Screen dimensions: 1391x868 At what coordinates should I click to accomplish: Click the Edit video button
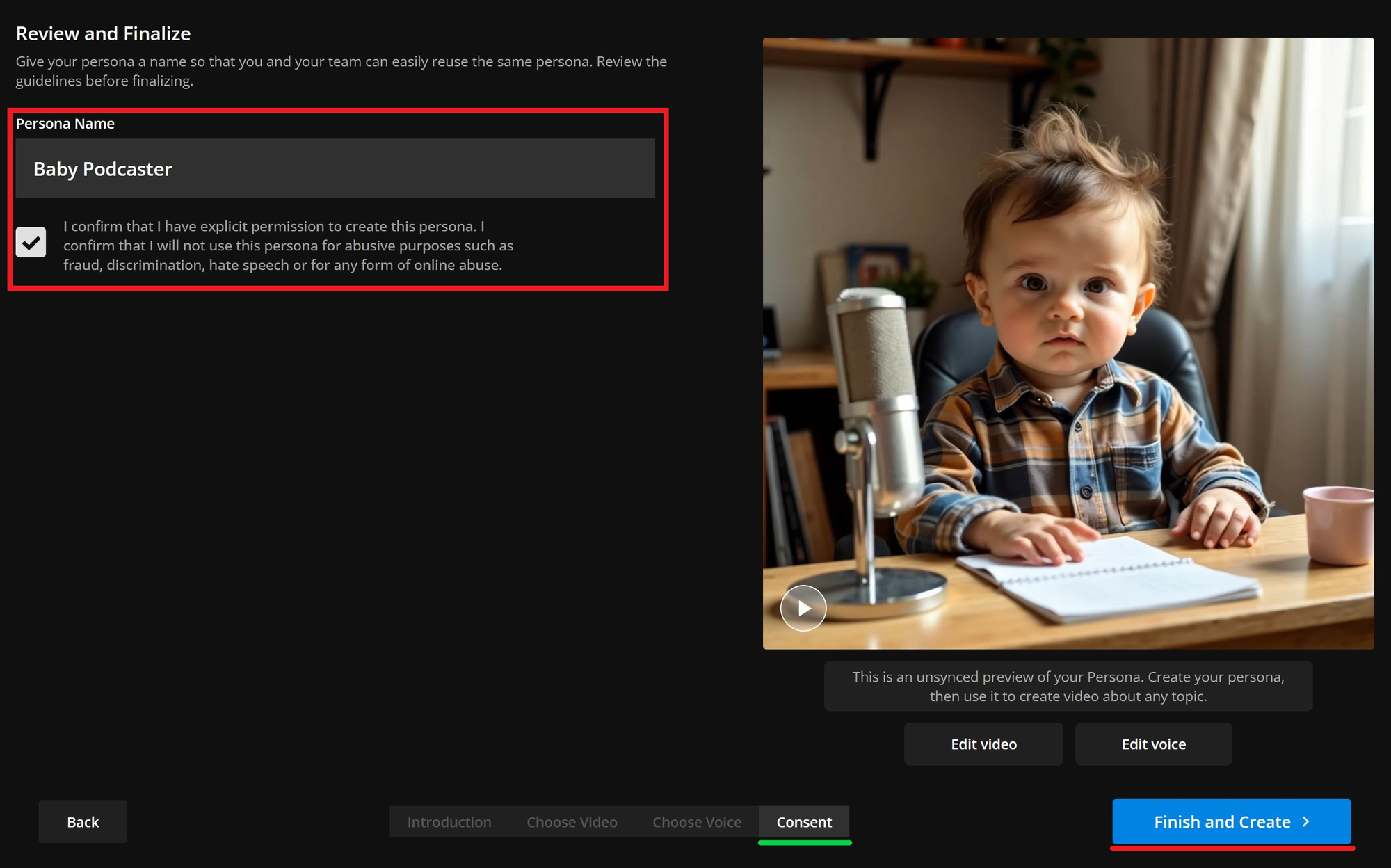(x=983, y=744)
